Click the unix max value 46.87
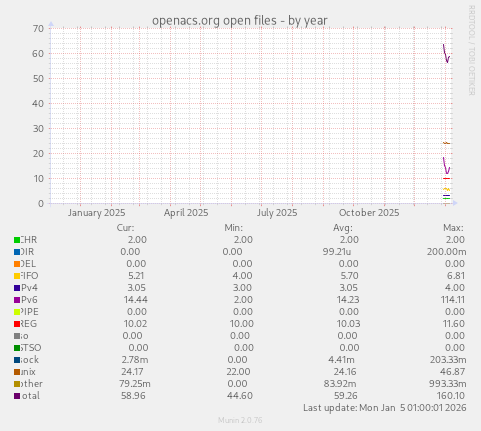 pos(452,372)
